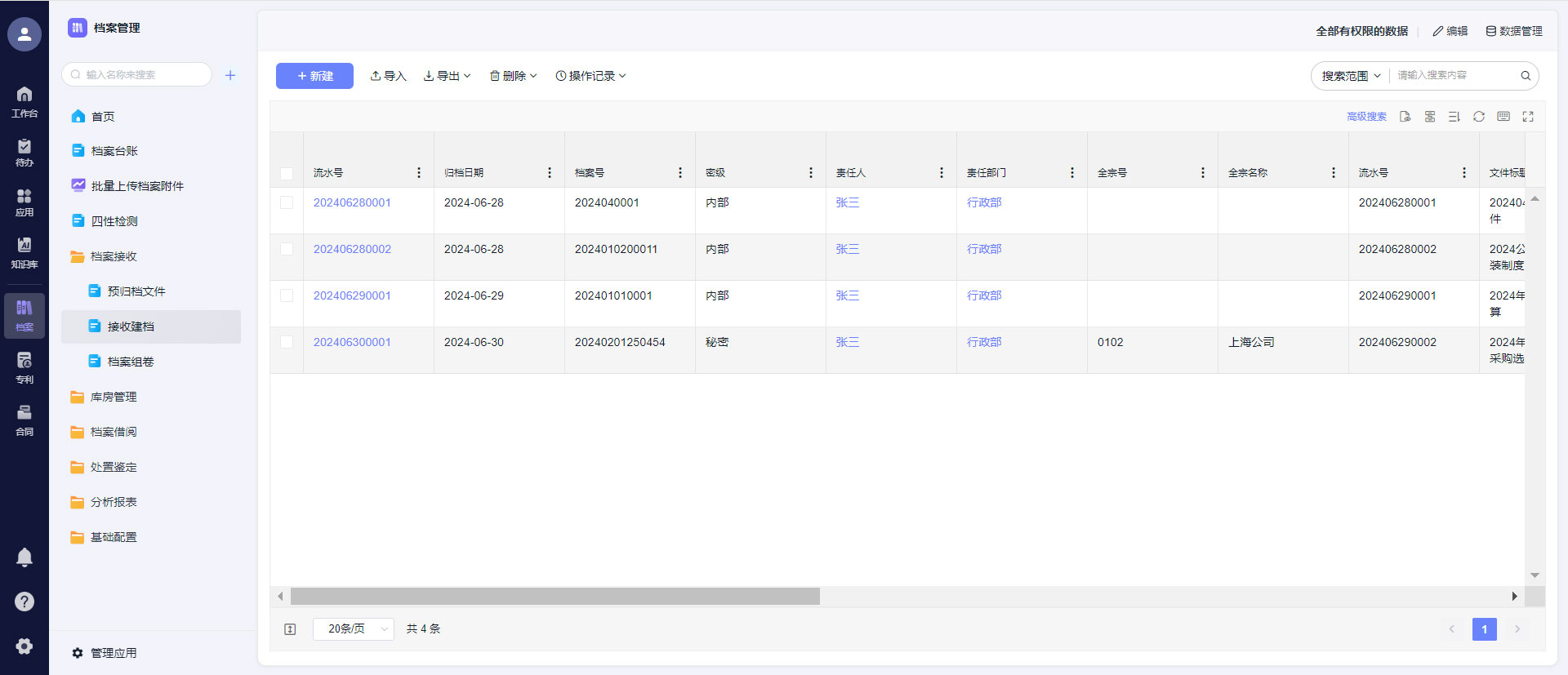Click the horizontal scrollbar thumb

point(555,597)
